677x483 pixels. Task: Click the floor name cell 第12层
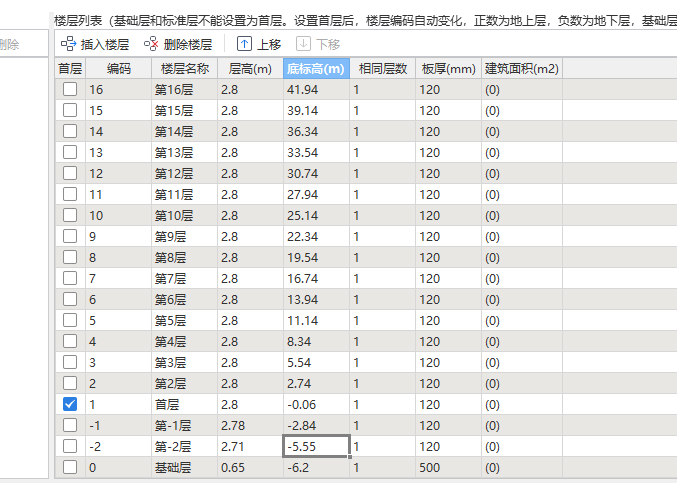point(185,174)
